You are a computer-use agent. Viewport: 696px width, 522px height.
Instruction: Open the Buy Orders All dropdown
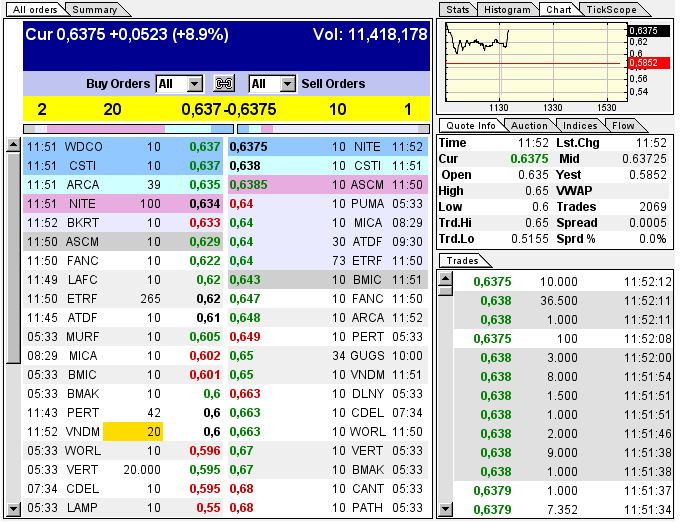click(x=180, y=84)
